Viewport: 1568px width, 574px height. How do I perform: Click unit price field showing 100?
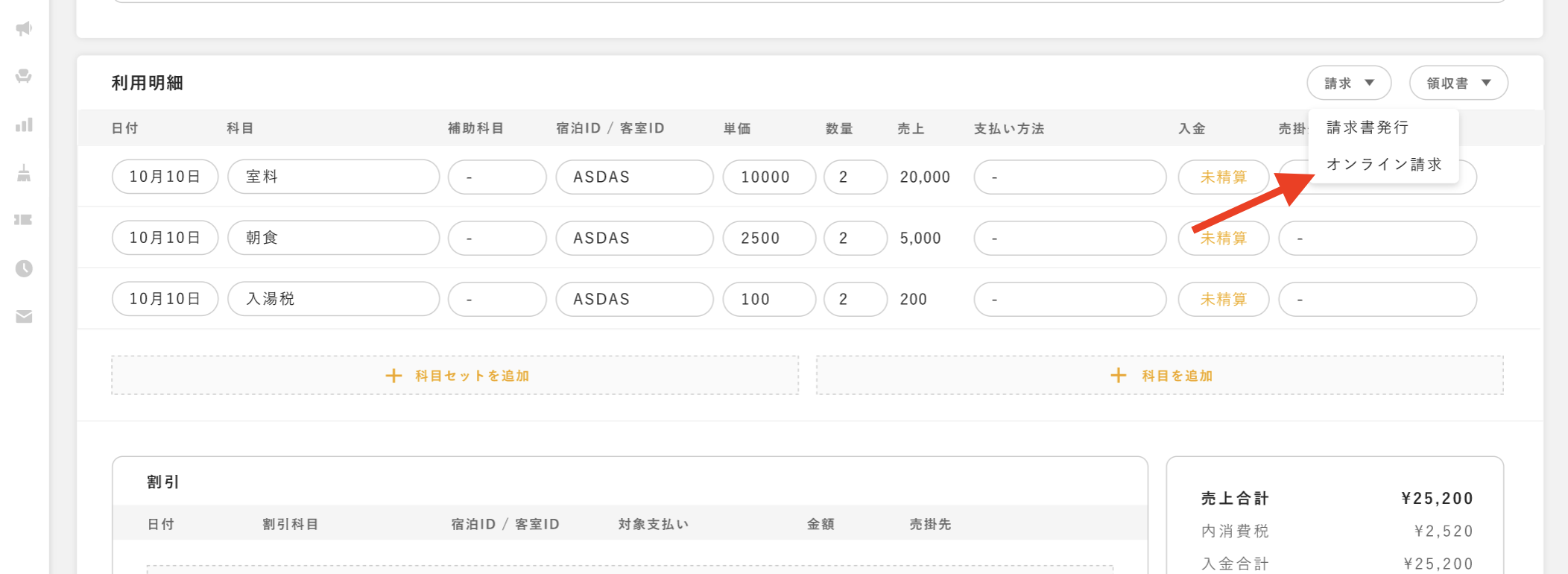coord(769,300)
